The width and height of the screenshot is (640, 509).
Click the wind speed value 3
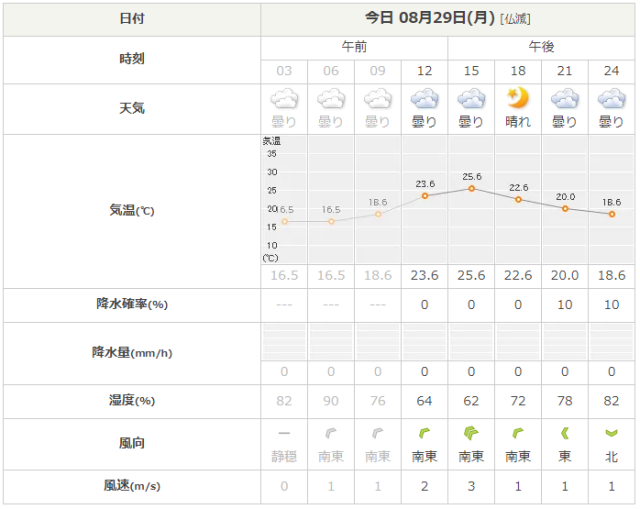(471, 487)
